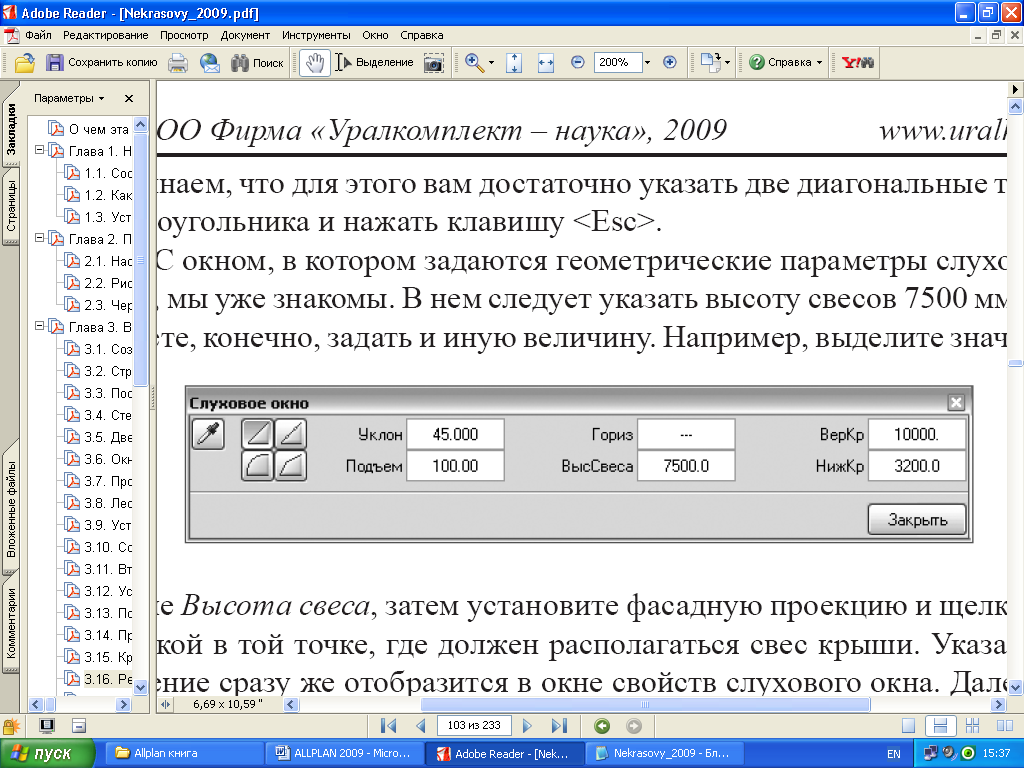Go to bookmark 2.3. Чер
The height and width of the screenshot is (768, 1024).
pos(99,305)
